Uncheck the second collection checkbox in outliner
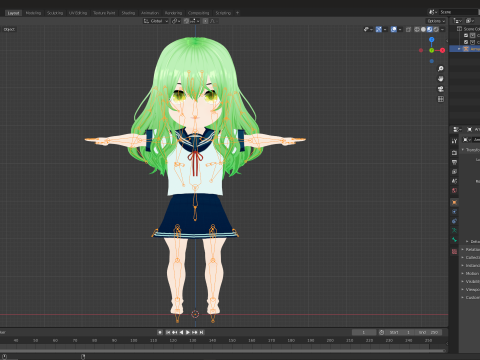Image resolution: width=480 pixels, height=360 pixels. [466, 42]
